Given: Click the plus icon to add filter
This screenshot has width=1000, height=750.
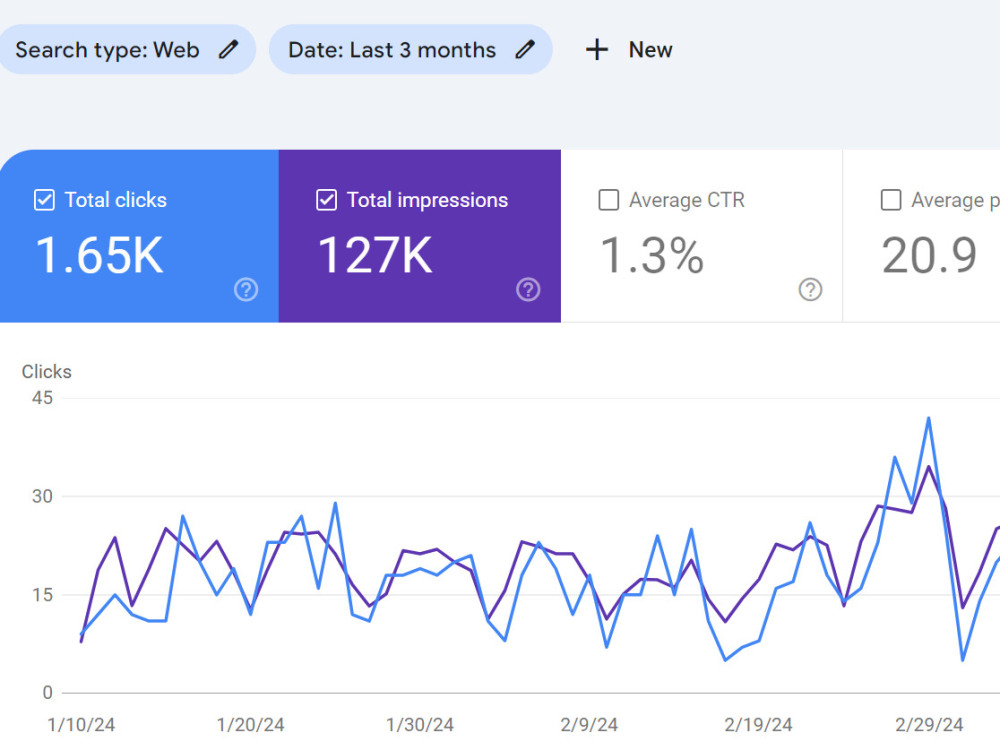Looking at the screenshot, I should pyautogui.click(x=597, y=50).
